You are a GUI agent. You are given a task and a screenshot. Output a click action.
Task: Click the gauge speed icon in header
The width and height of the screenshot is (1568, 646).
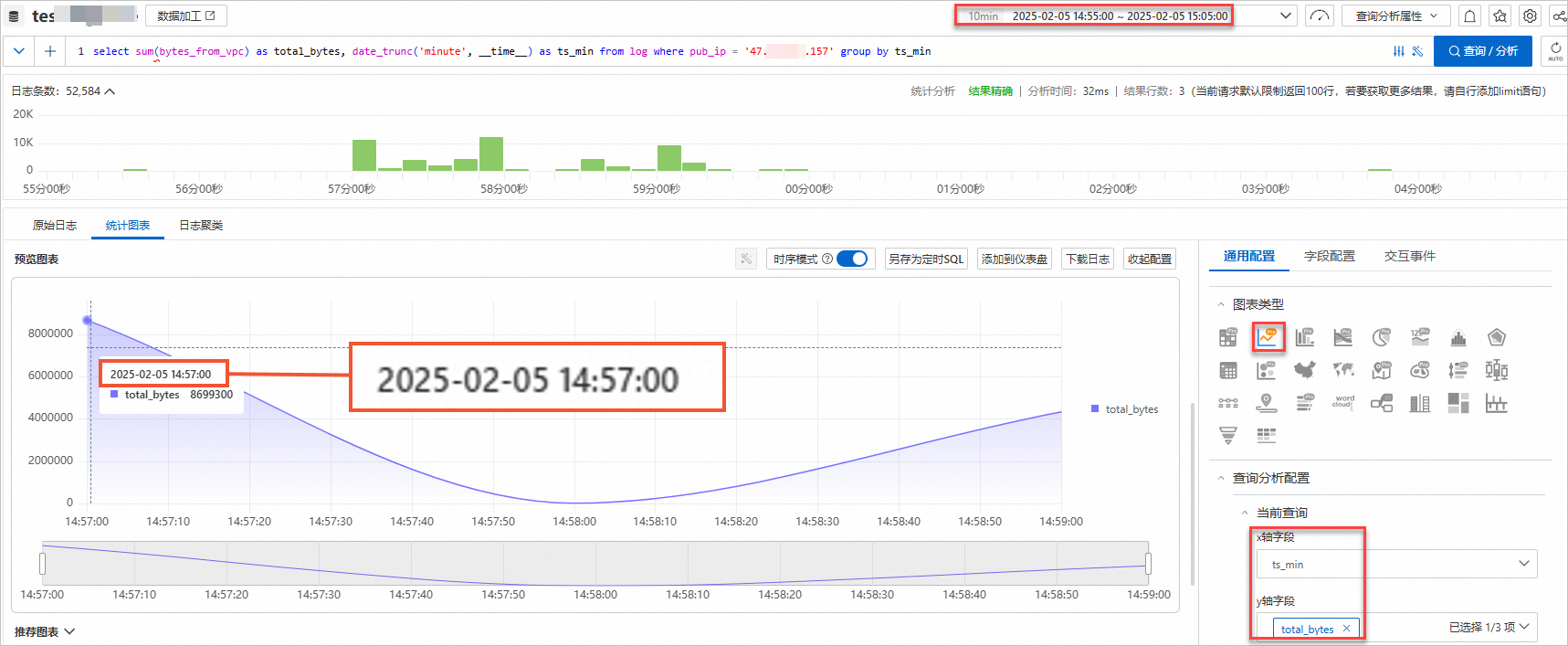[x=1320, y=16]
